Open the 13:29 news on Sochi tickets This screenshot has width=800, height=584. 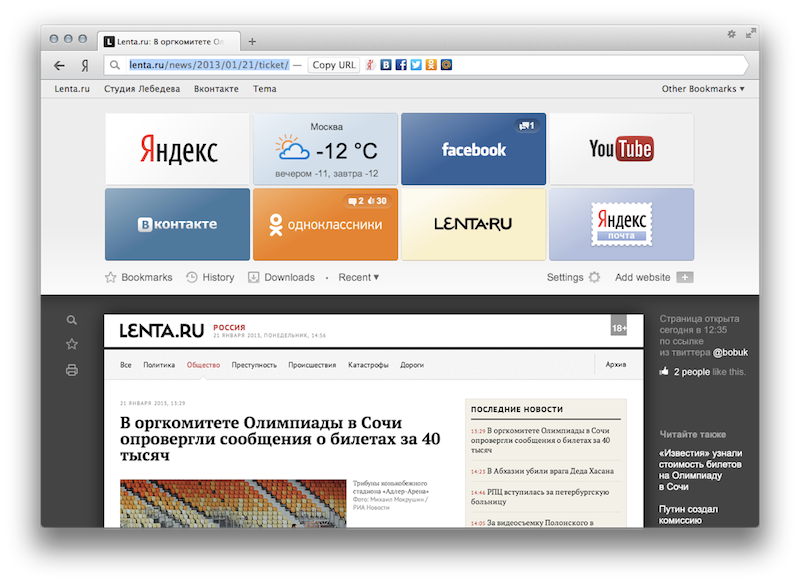click(540, 440)
